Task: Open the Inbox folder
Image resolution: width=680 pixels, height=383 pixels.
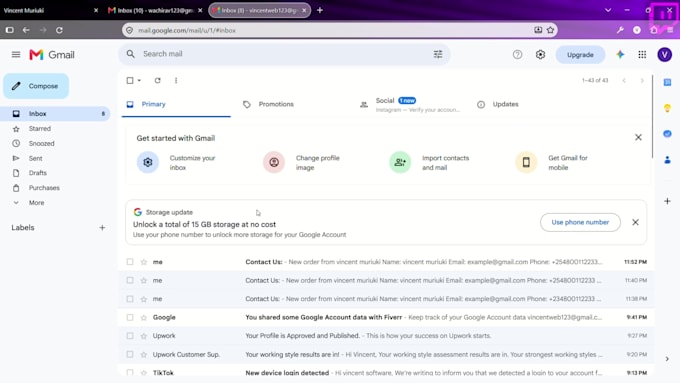Action: 55,114
